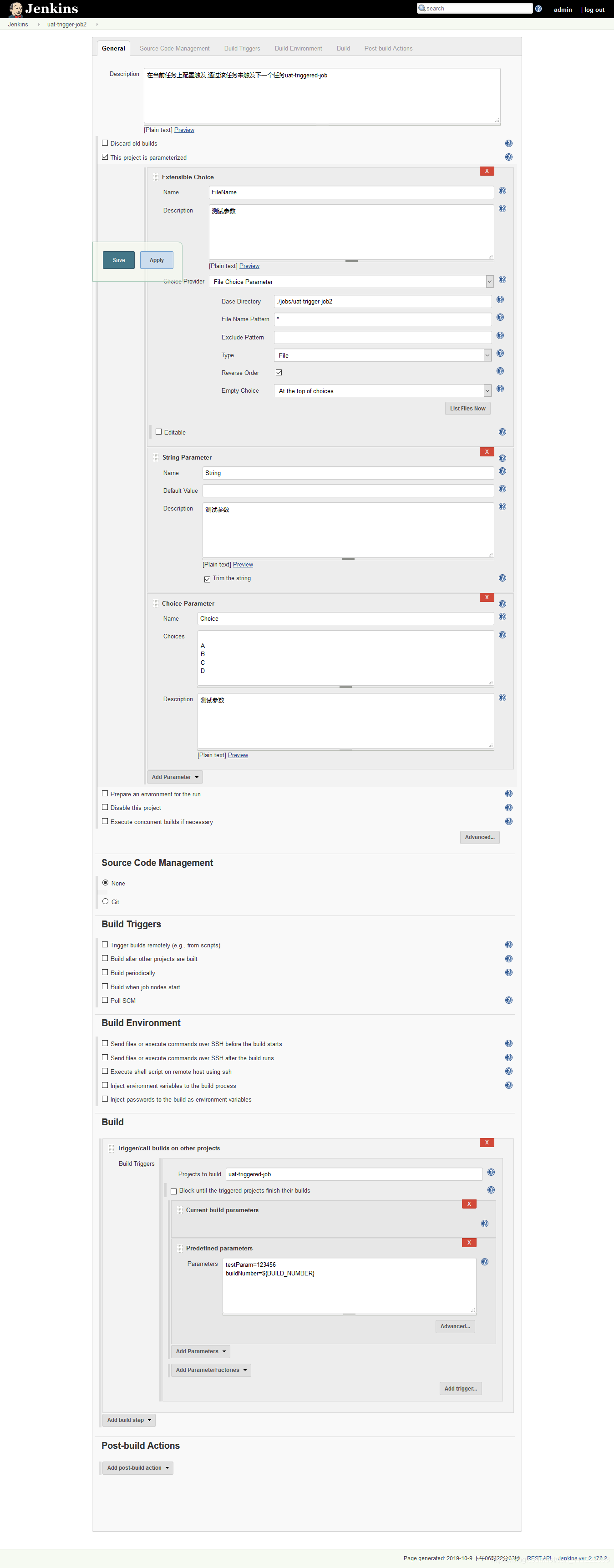Open Add ParameterFactories dropdown
The height and width of the screenshot is (1568, 614).
(211, 1370)
